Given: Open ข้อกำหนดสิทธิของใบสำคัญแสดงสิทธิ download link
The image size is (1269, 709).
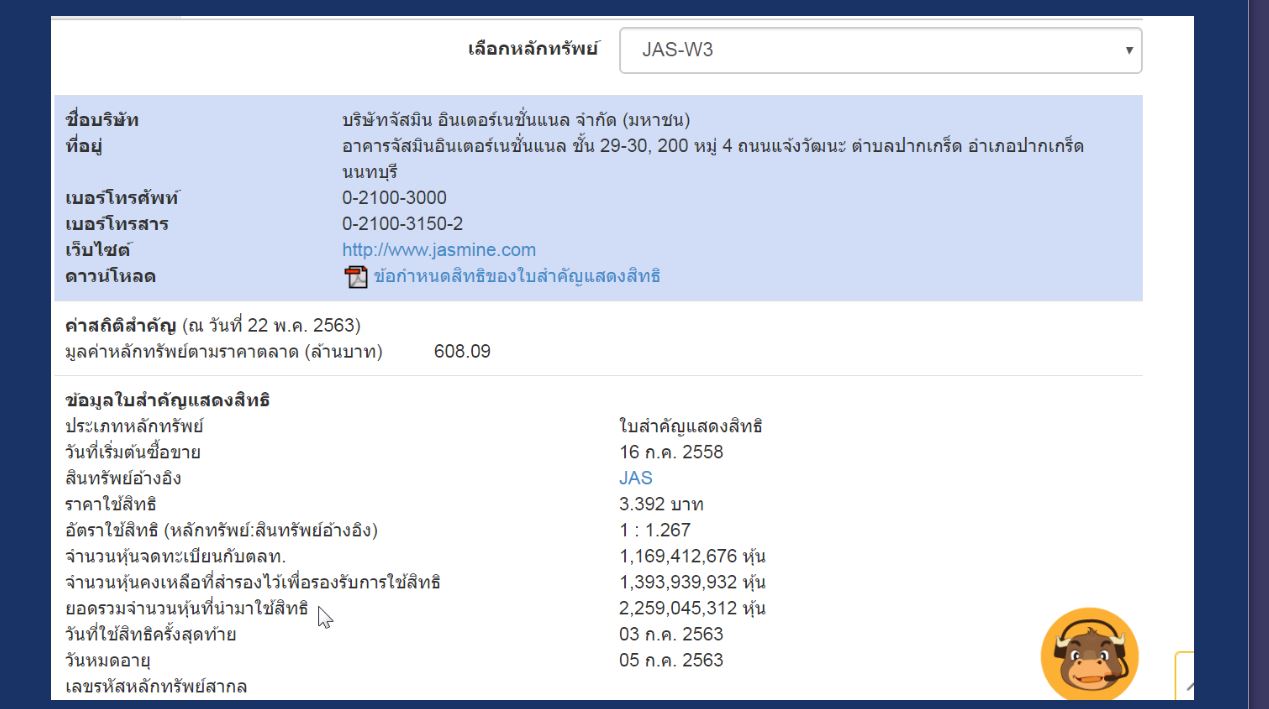Looking at the screenshot, I should click(517, 277).
